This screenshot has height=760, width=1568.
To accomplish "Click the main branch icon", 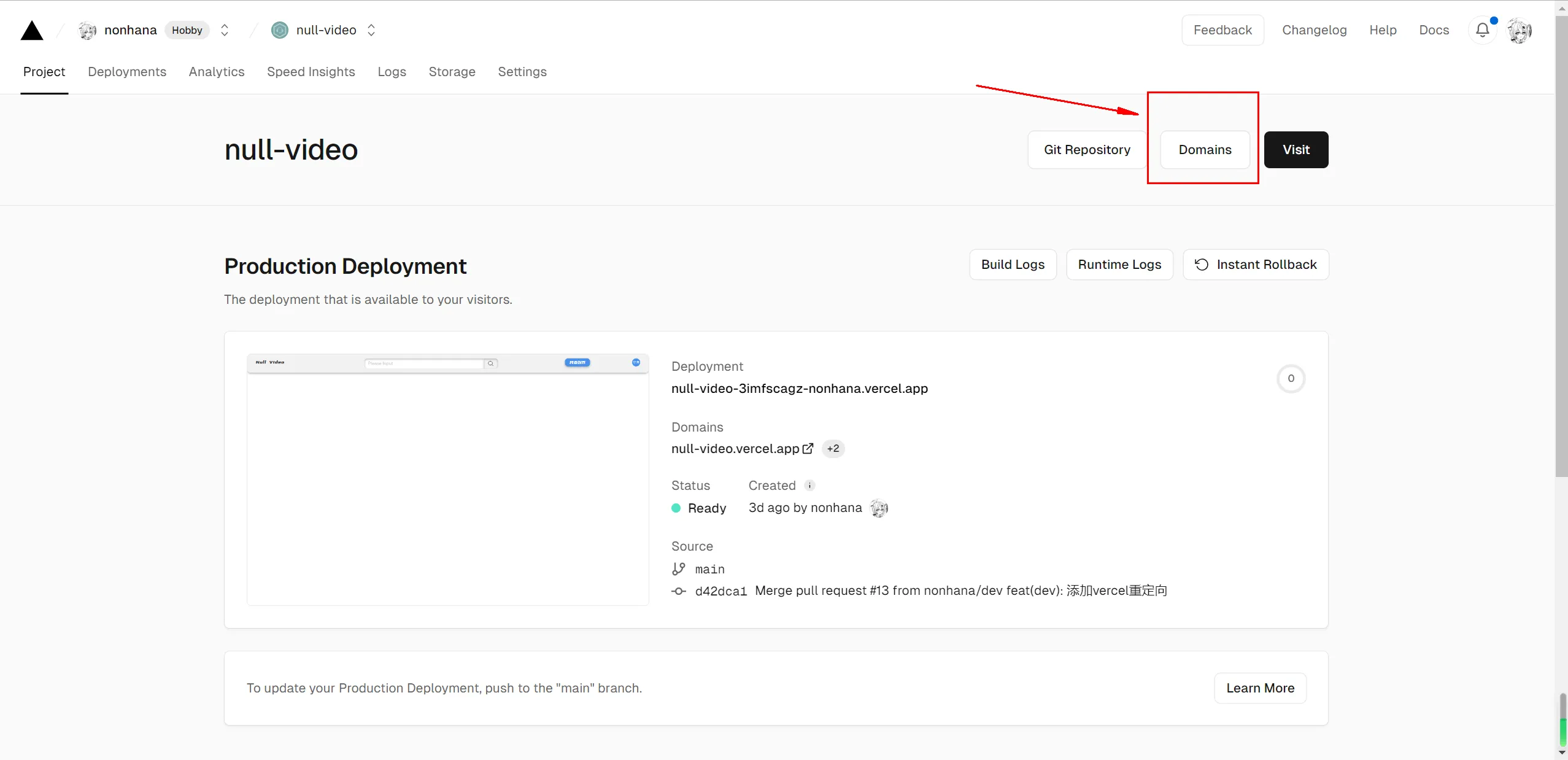I will 678,569.
